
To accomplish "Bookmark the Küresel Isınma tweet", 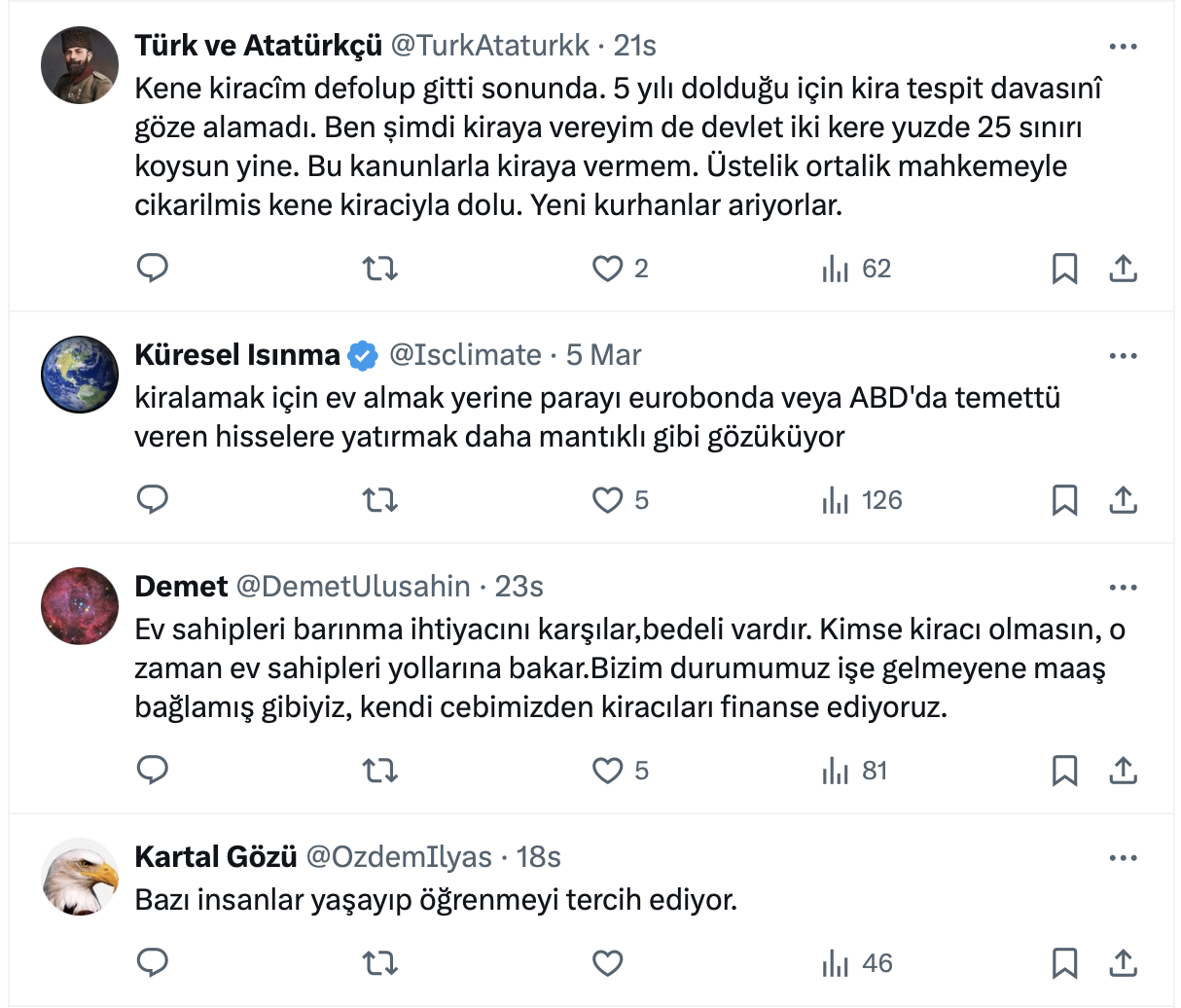I will click(x=1064, y=500).
